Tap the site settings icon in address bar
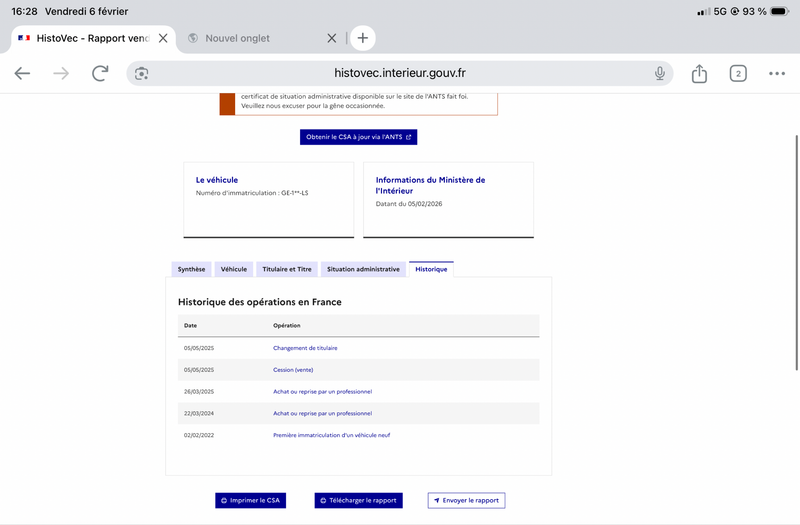800x525 pixels. tap(142, 73)
